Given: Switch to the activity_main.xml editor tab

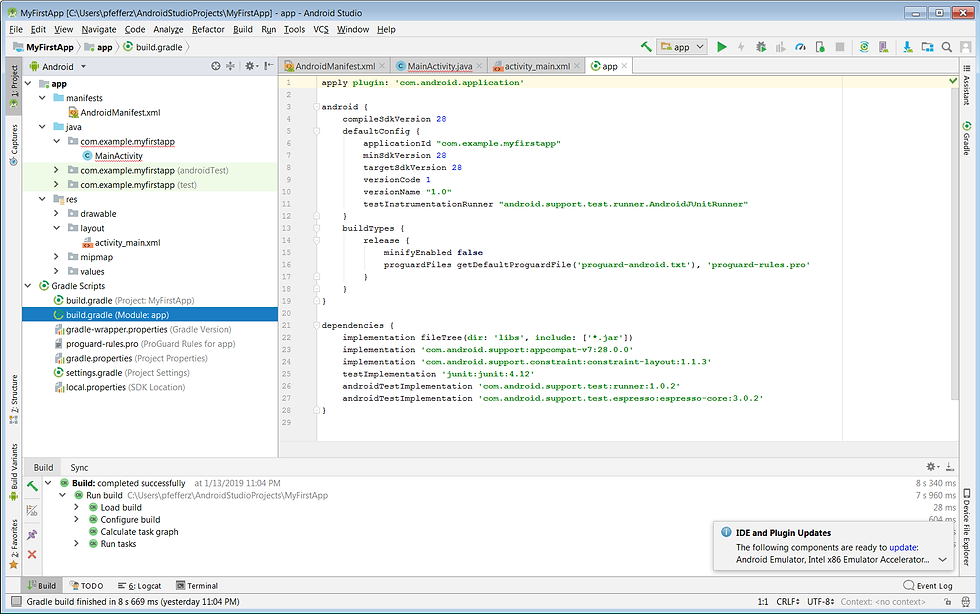Looking at the screenshot, I should pyautogui.click(x=537, y=66).
